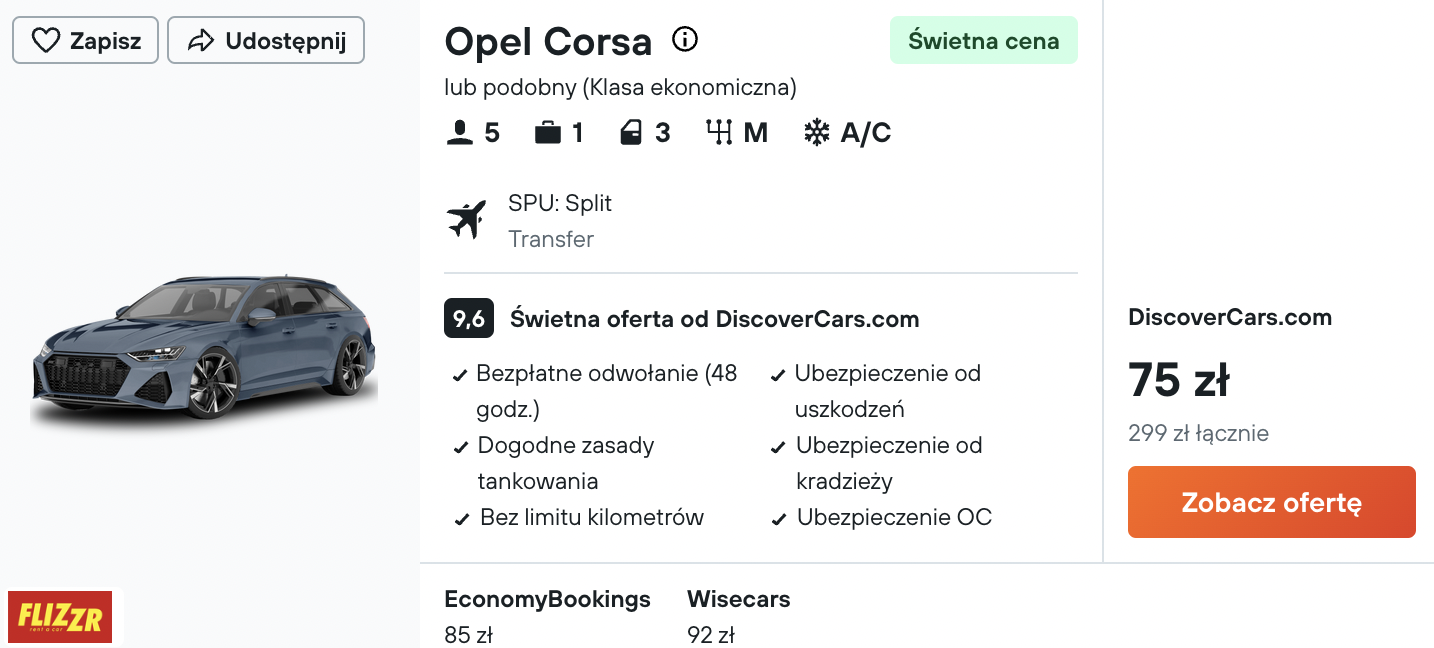Click the Świetna cena green badge

984,40
